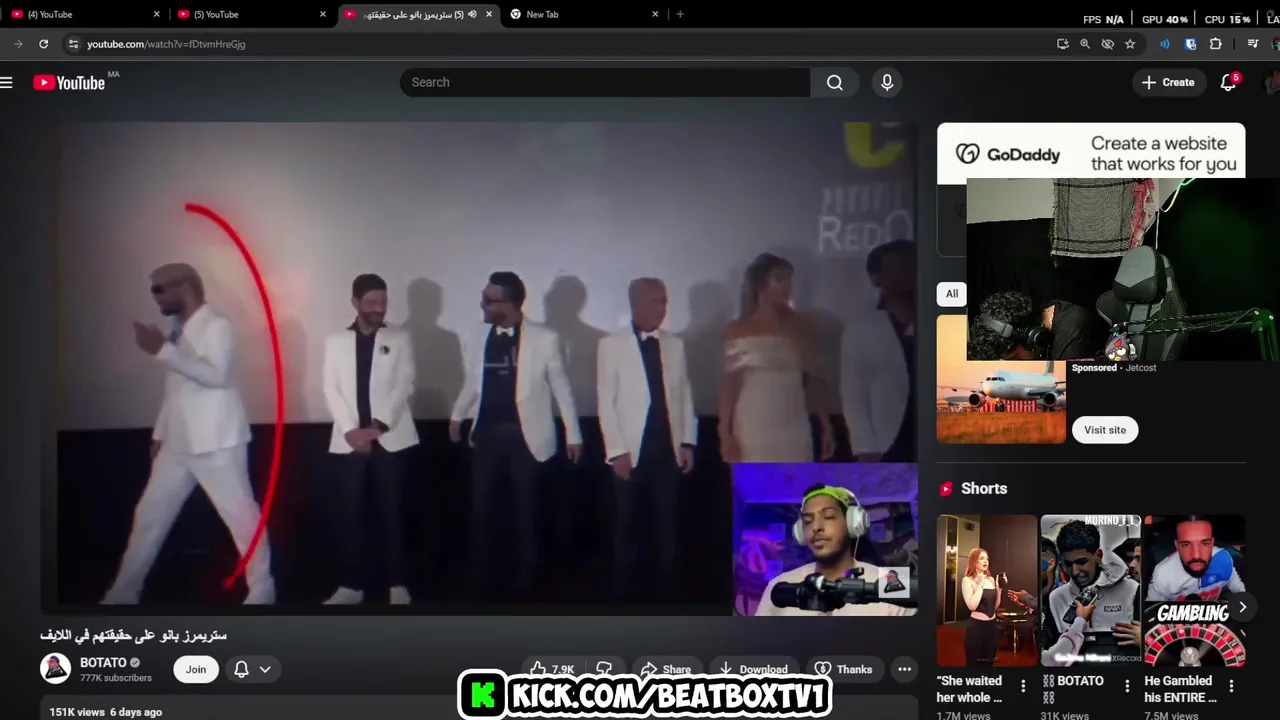Open options for "He Gambled" Short
The image size is (1280, 720).
(1231, 686)
